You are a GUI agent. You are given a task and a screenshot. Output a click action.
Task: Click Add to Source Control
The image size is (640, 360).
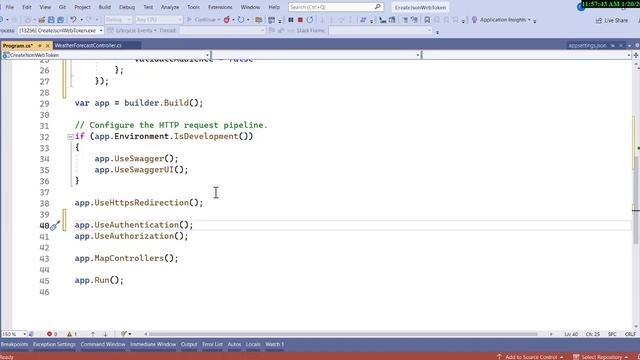point(531,357)
